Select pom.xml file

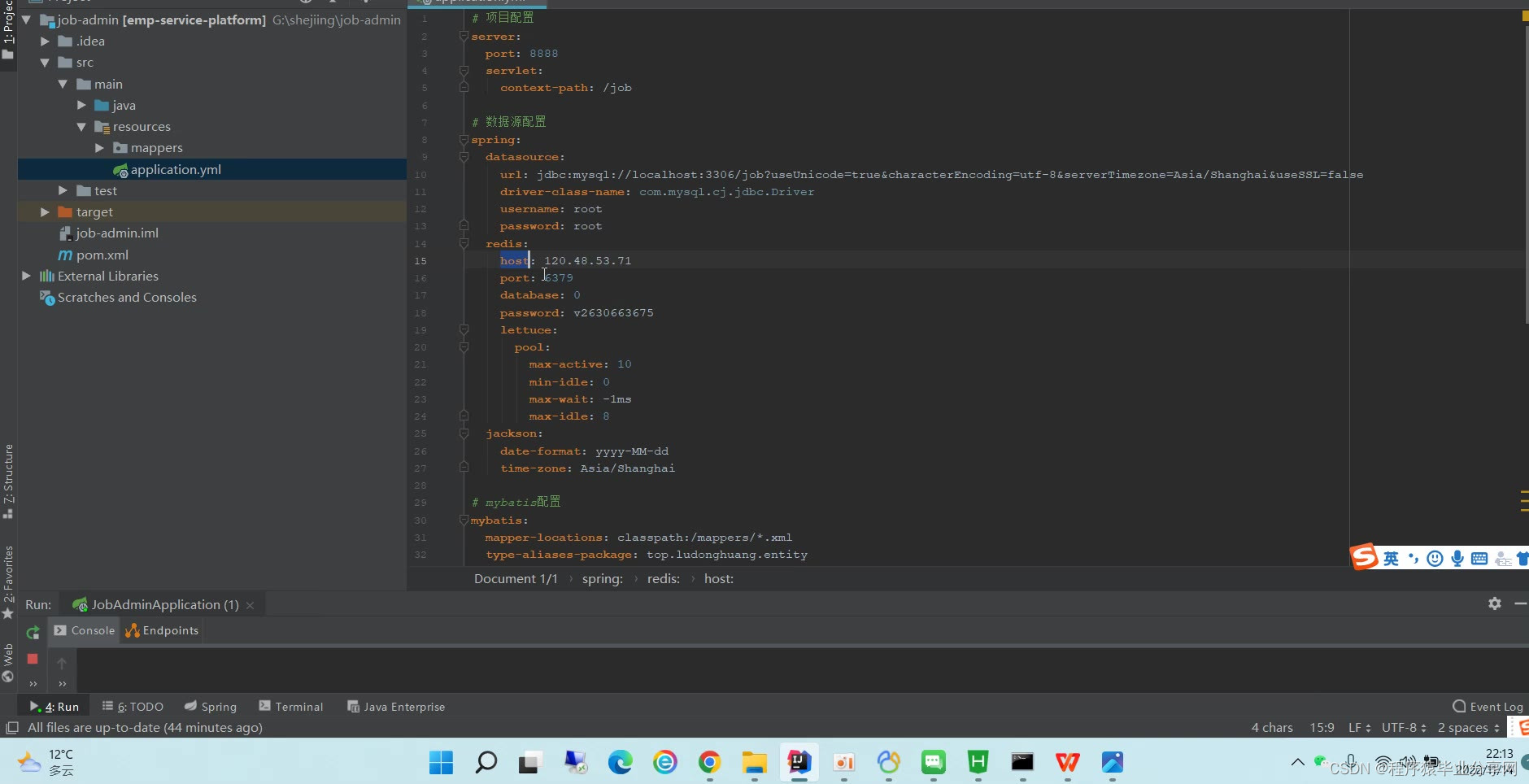pyautogui.click(x=102, y=255)
